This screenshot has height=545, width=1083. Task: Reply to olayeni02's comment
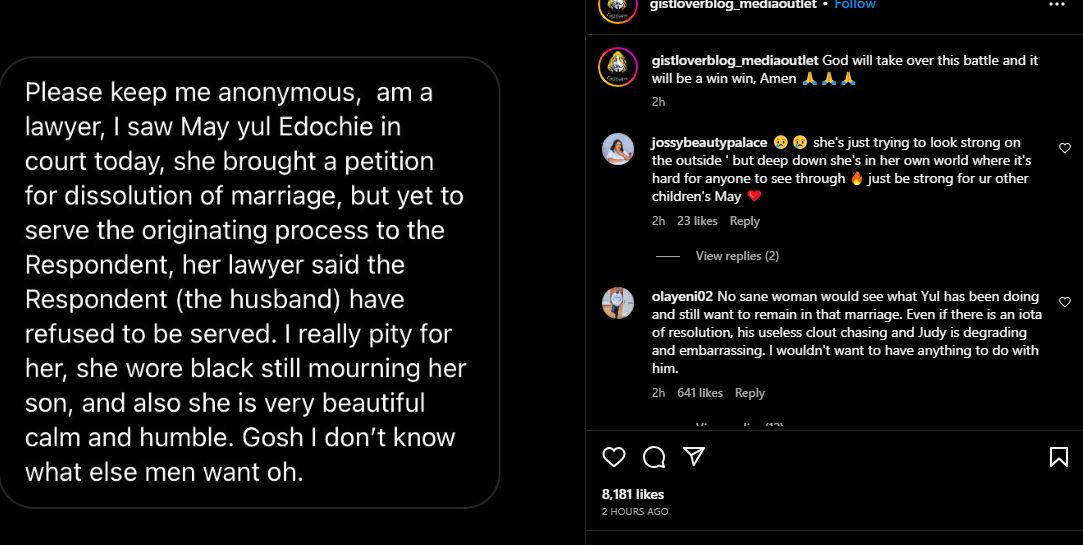click(x=749, y=393)
